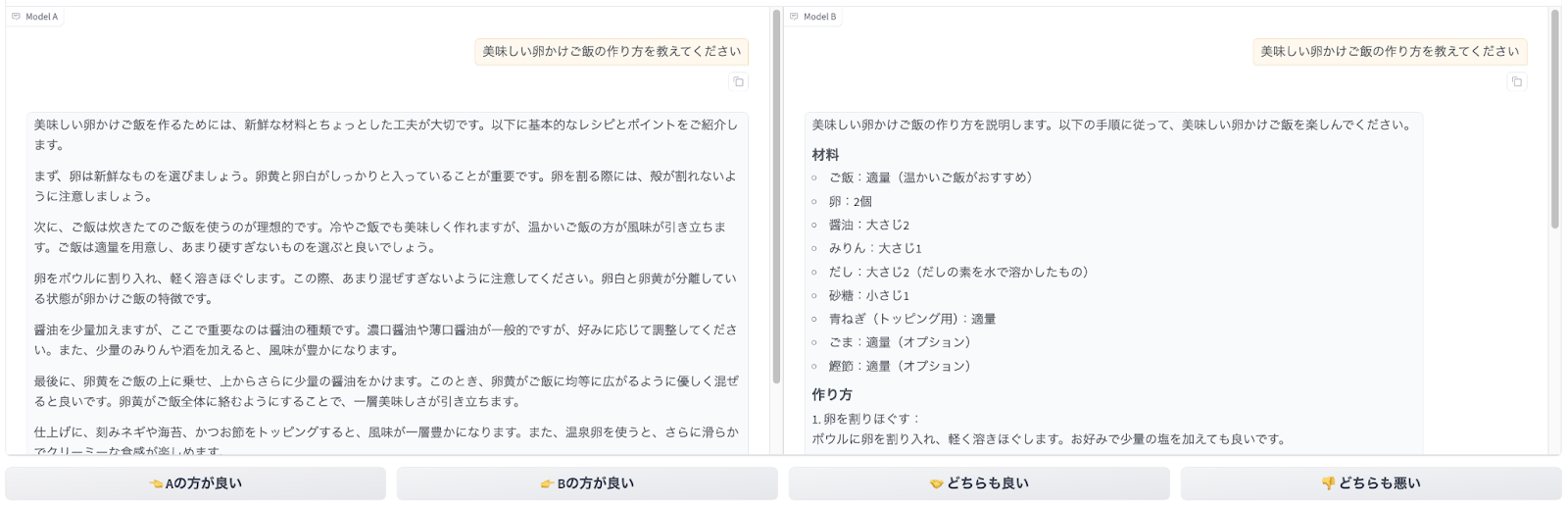This screenshot has width=1568, height=506.
Task: Click the '卵：2個' ingredient line
Action: coord(850,201)
